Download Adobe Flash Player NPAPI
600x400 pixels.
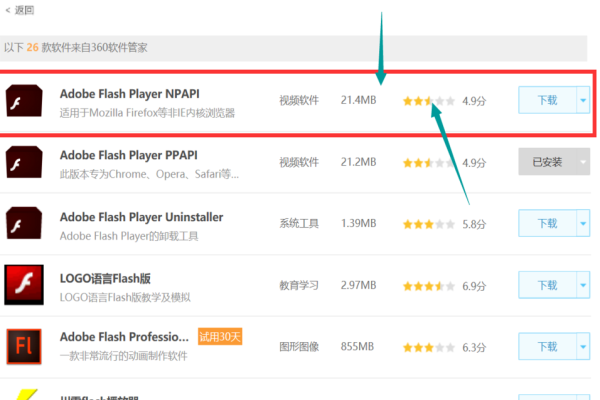547,100
